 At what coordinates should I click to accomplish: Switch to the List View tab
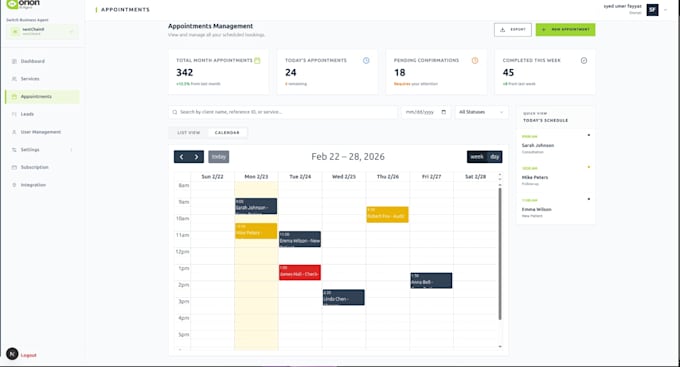click(189, 132)
